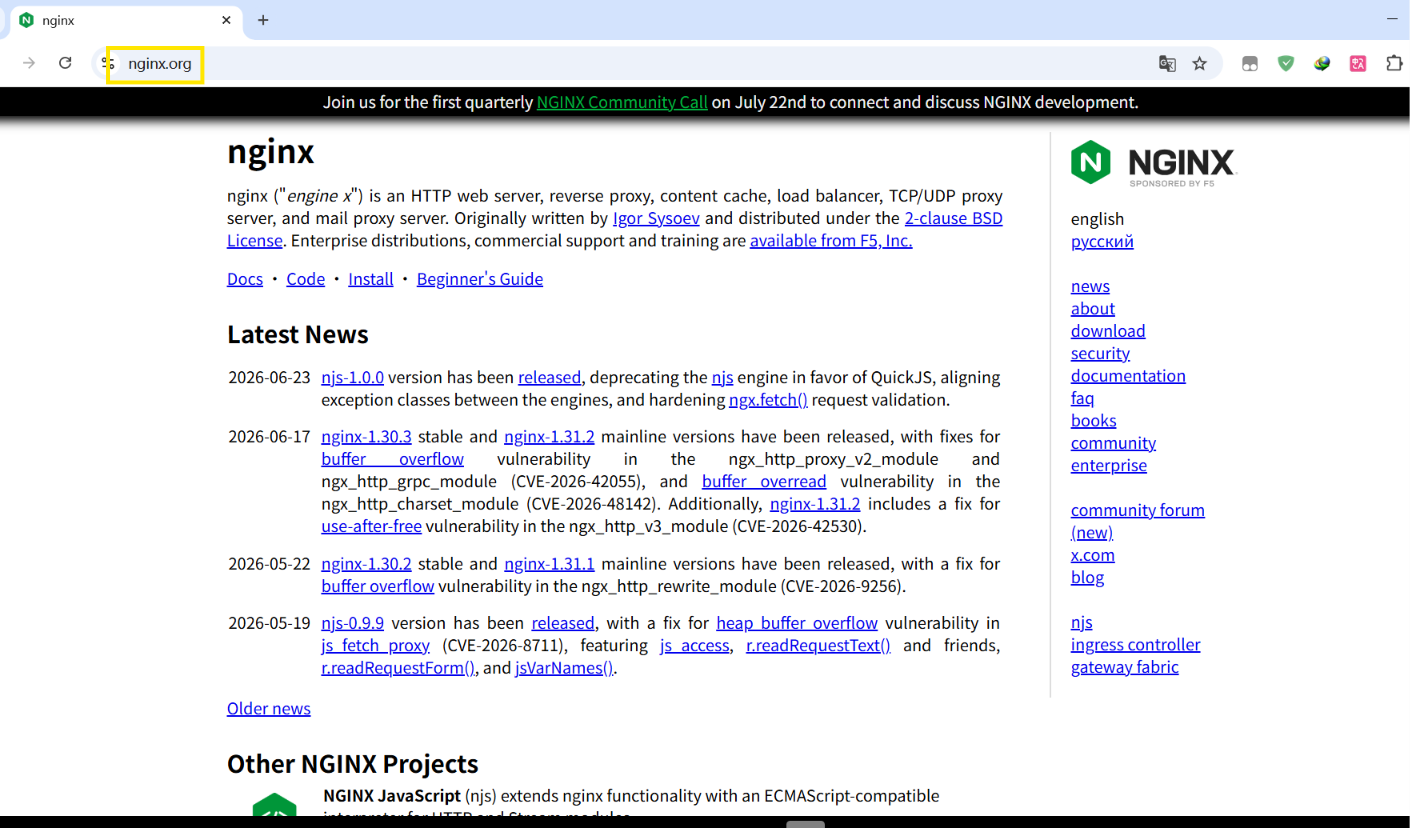Open the Beginner's Guide link

point(480,279)
